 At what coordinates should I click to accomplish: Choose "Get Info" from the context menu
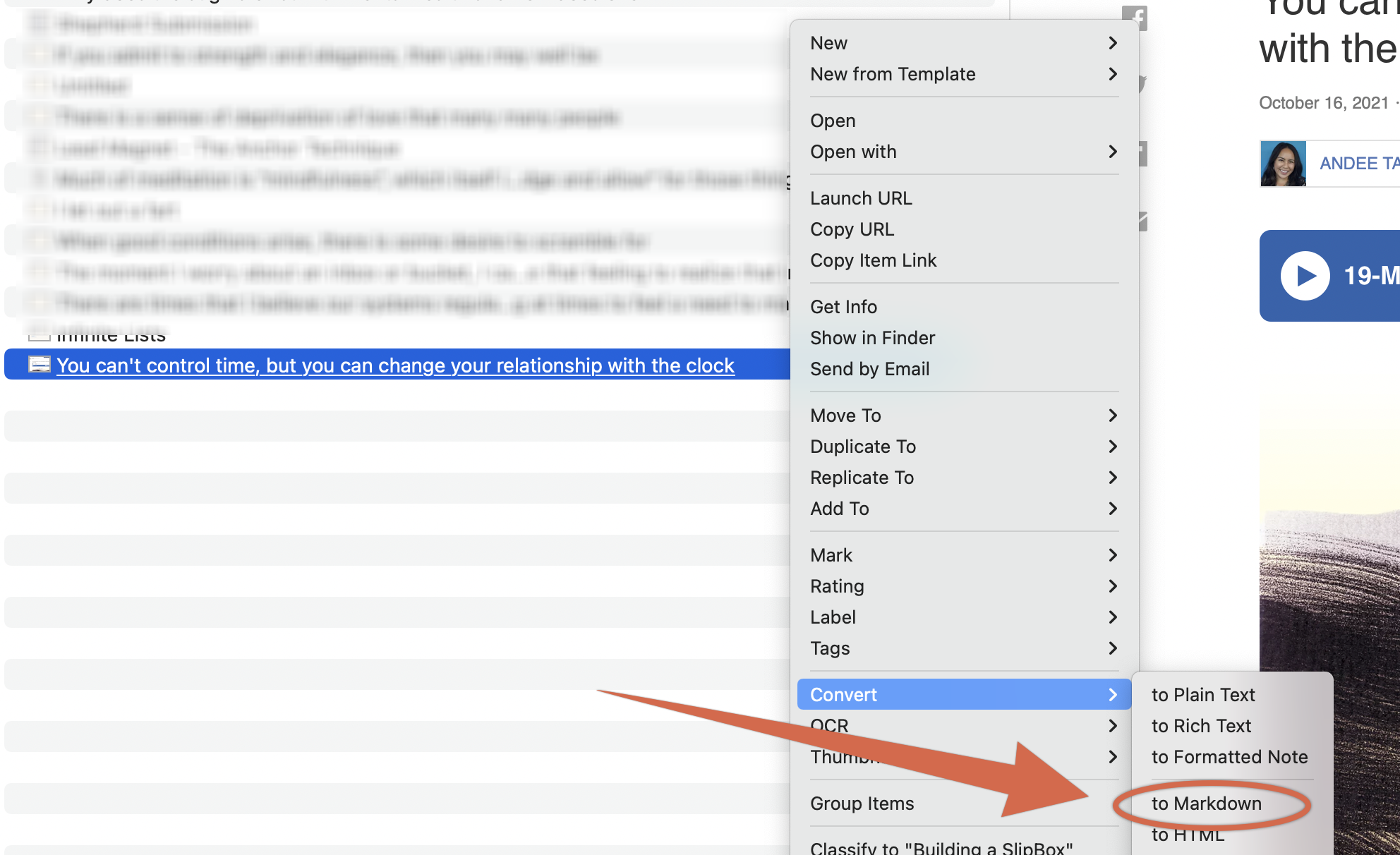[x=843, y=306]
